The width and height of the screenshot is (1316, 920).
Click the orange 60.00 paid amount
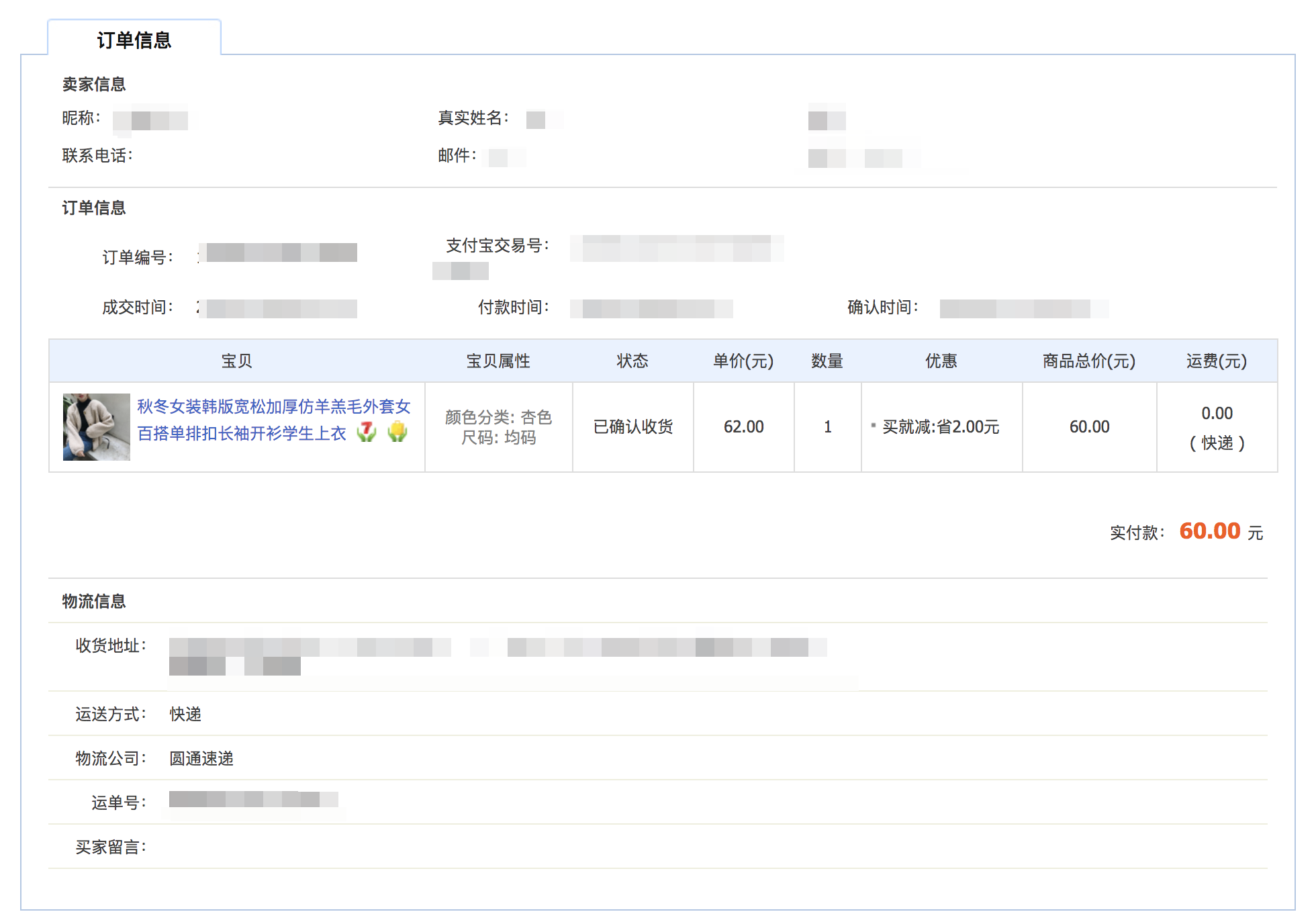click(1210, 531)
